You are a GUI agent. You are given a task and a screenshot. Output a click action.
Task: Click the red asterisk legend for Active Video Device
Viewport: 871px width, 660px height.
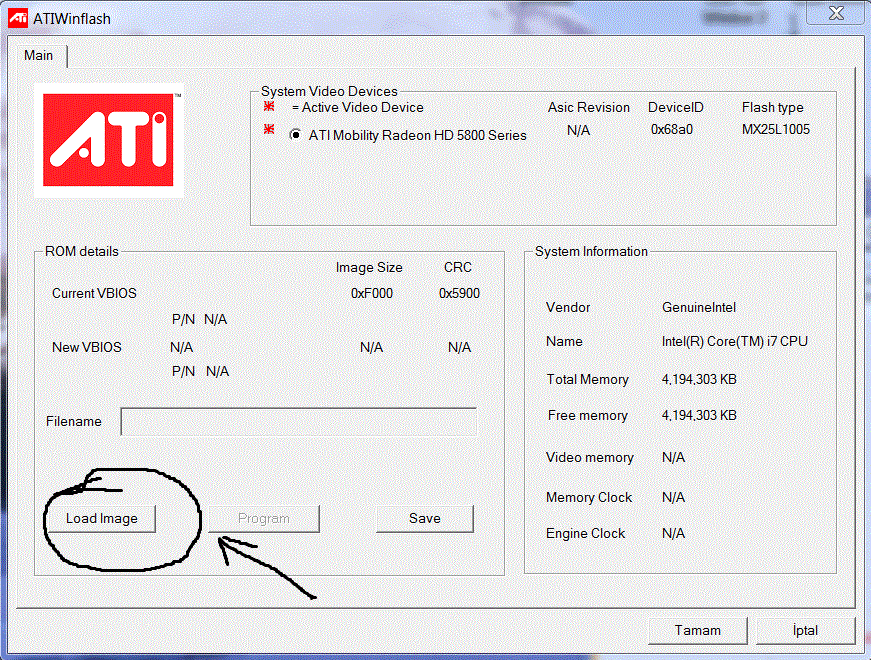coord(269,106)
